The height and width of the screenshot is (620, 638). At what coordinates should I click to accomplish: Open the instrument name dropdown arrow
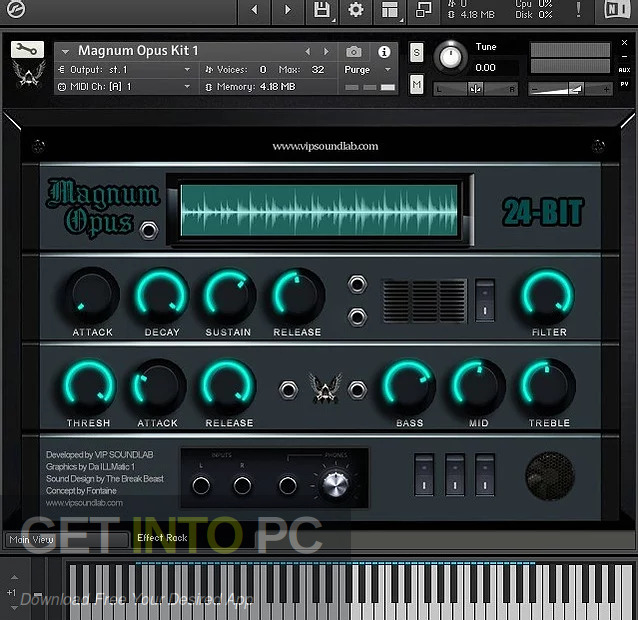(65, 52)
